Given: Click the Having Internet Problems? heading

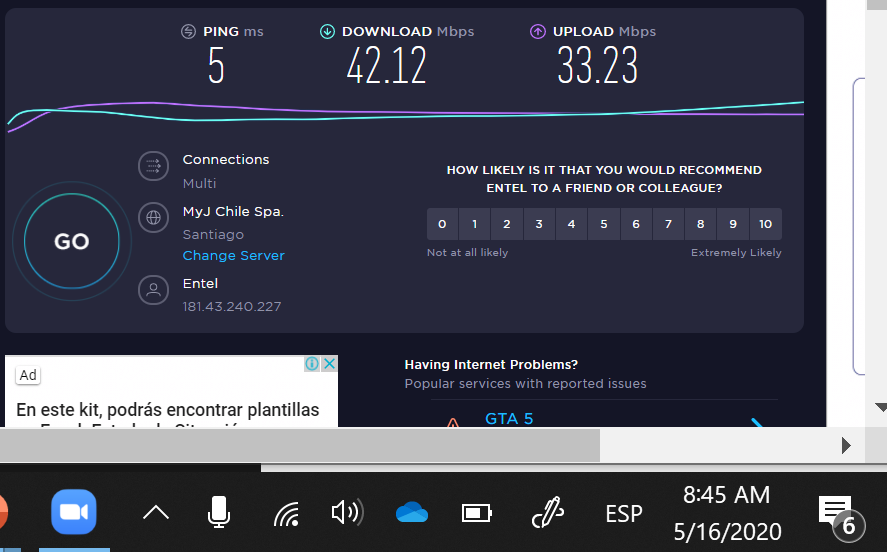Looking at the screenshot, I should 491,365.
